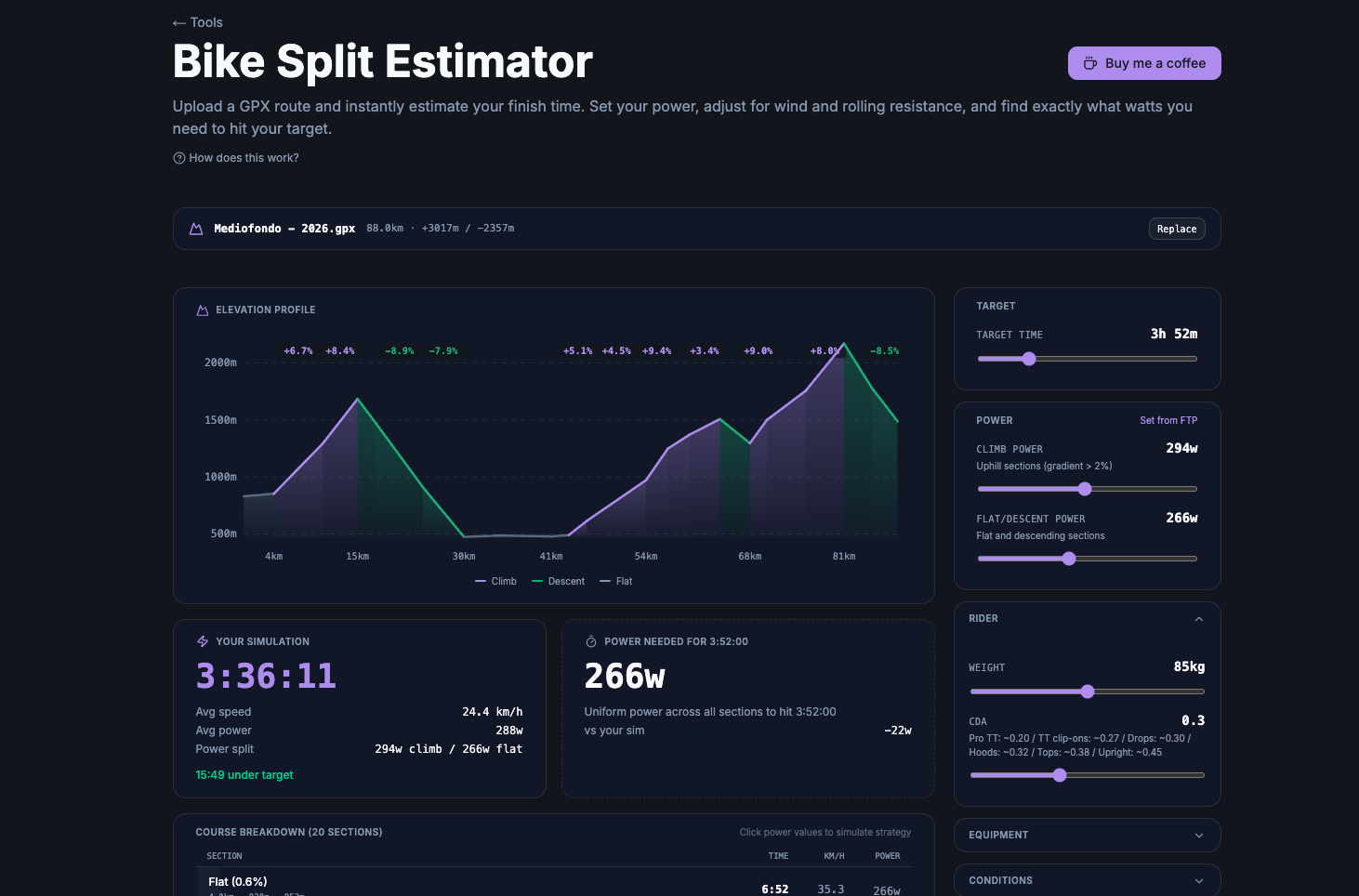Screen dimensions: 1359x896
Task: Click the rider Weight slider handle
Action: (x=1088, y=692)
